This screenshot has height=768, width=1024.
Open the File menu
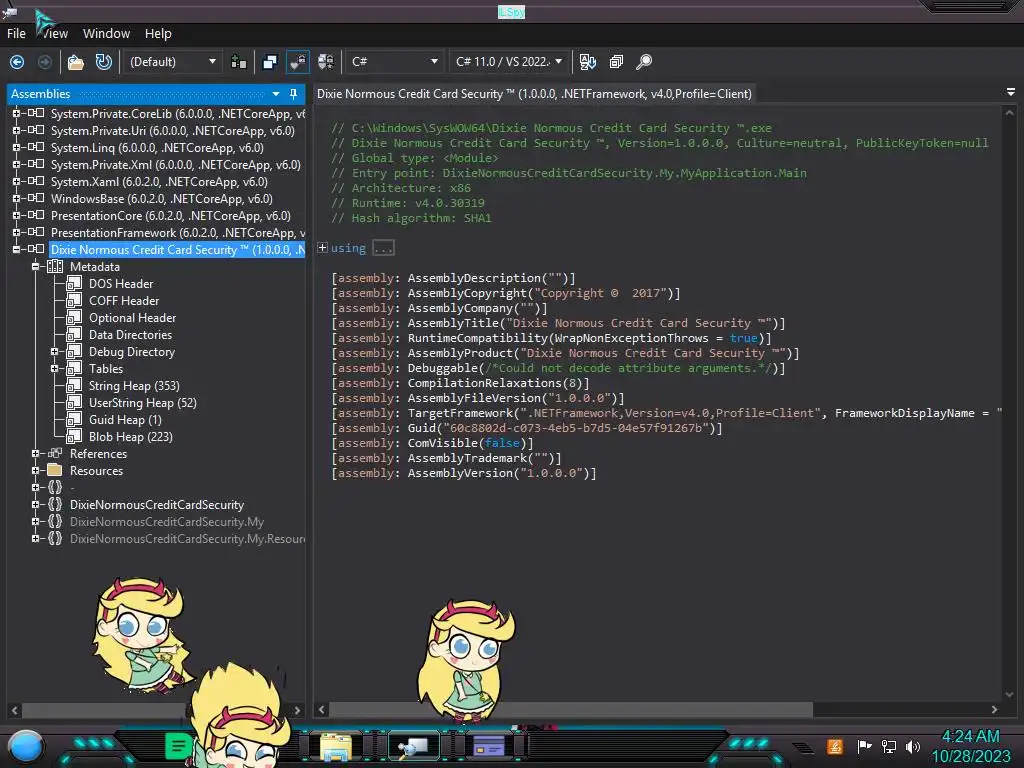click(16, 33)
